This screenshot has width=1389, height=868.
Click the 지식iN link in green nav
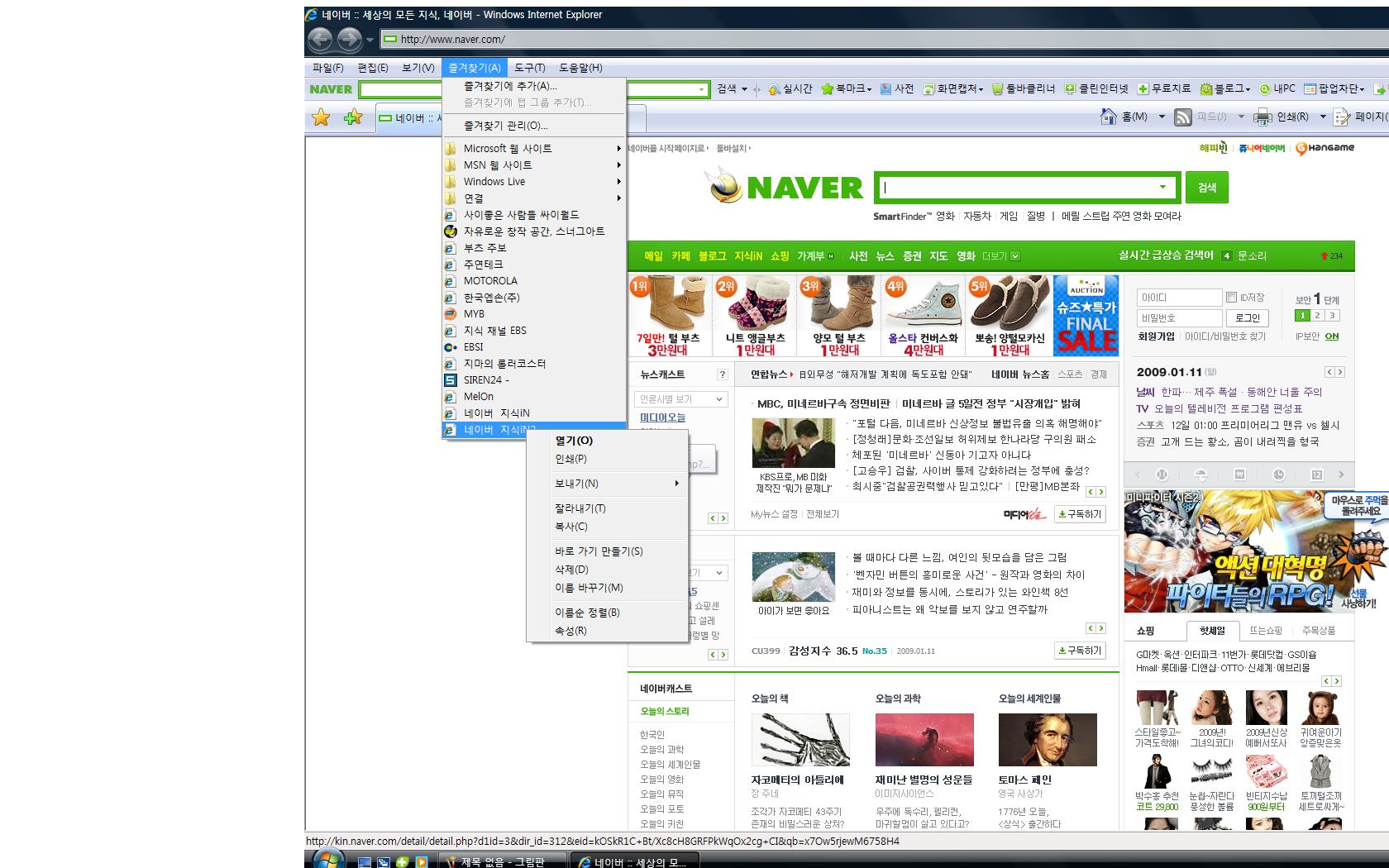pyautogui.click(x=748, y=256)
